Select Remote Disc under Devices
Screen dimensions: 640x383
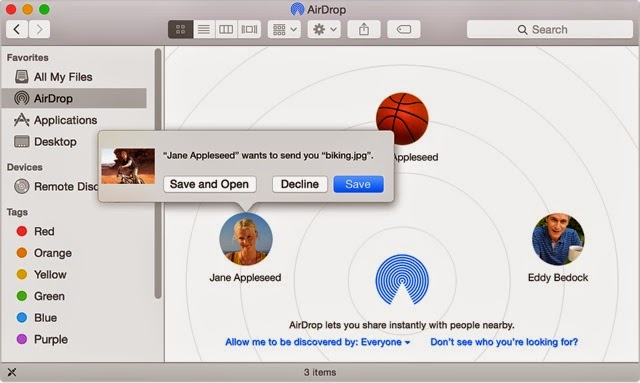pyautogui.click(x=51, y=187)
